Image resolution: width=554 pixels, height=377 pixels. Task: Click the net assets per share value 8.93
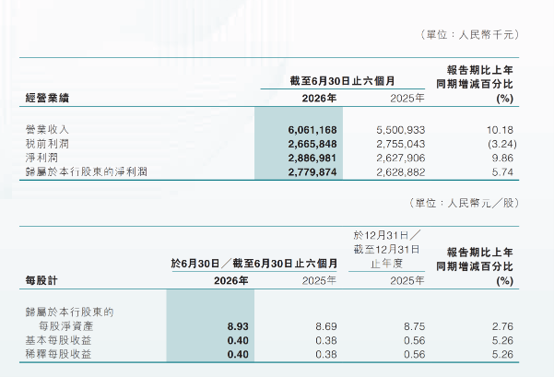[x=238, y=326]
